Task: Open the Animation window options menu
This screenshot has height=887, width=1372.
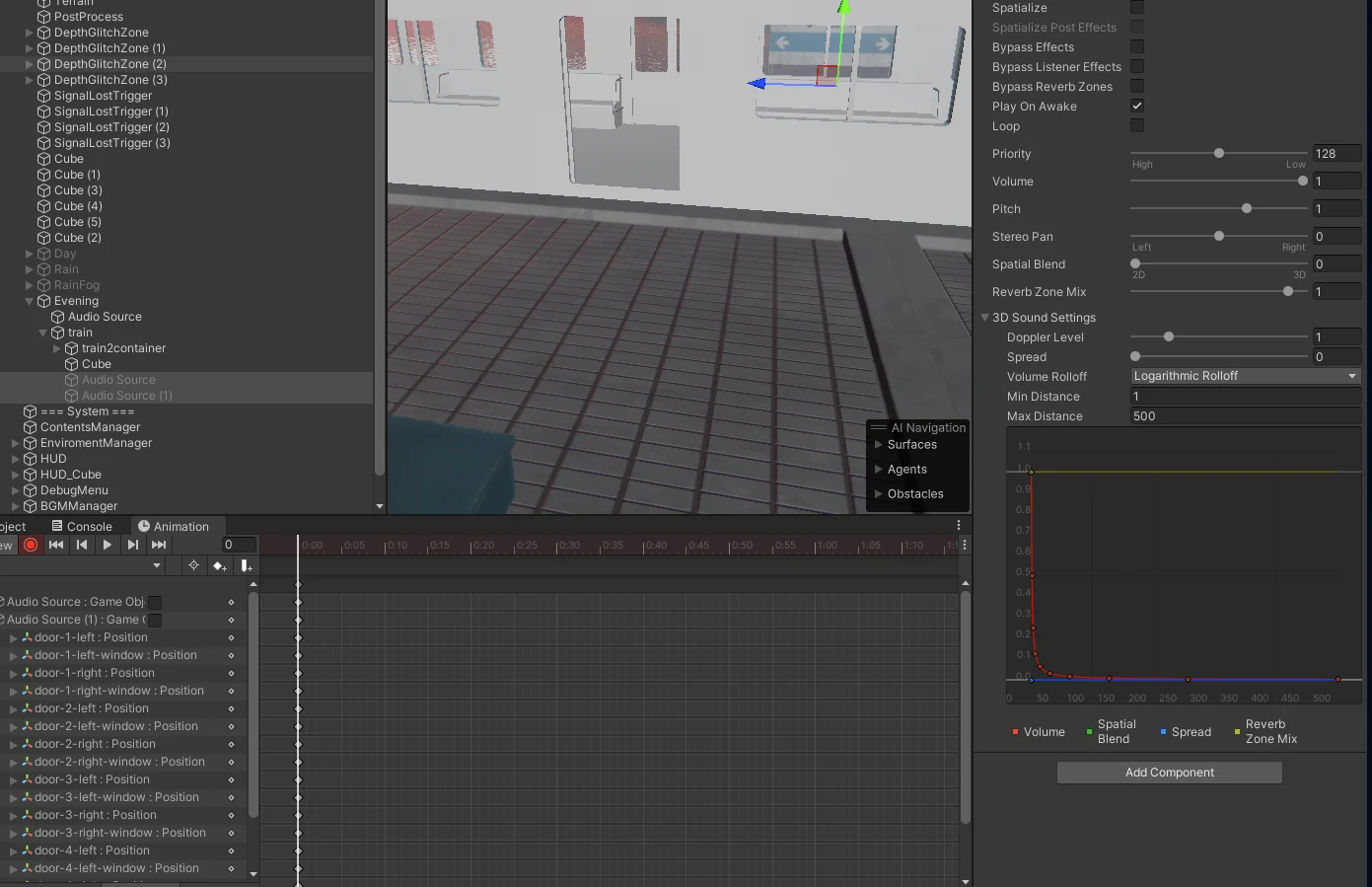Action: tap(958, 526)
